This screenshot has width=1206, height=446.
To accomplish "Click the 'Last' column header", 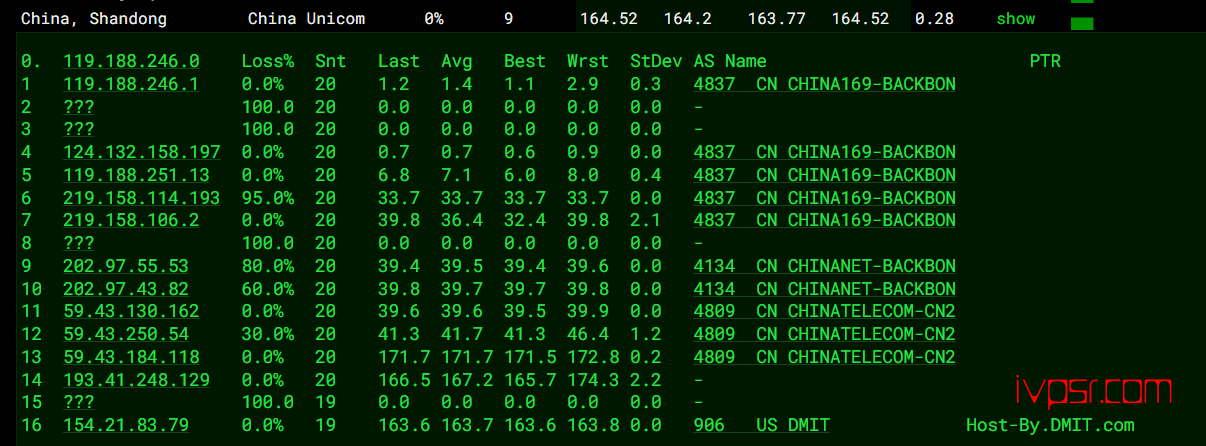I will (399, 62).
